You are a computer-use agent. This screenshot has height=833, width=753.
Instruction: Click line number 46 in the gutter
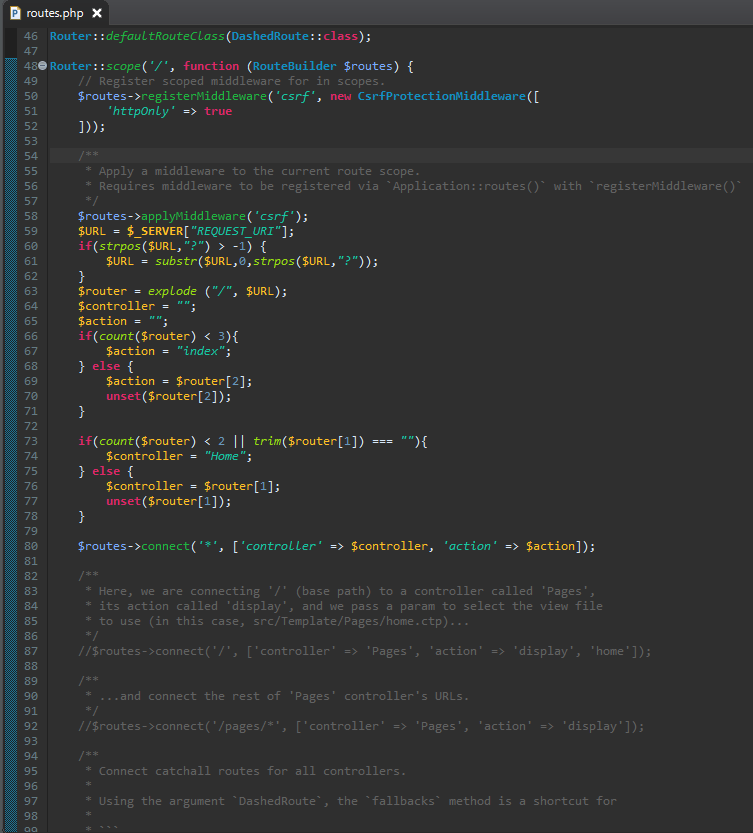click(x=31, y=36)
